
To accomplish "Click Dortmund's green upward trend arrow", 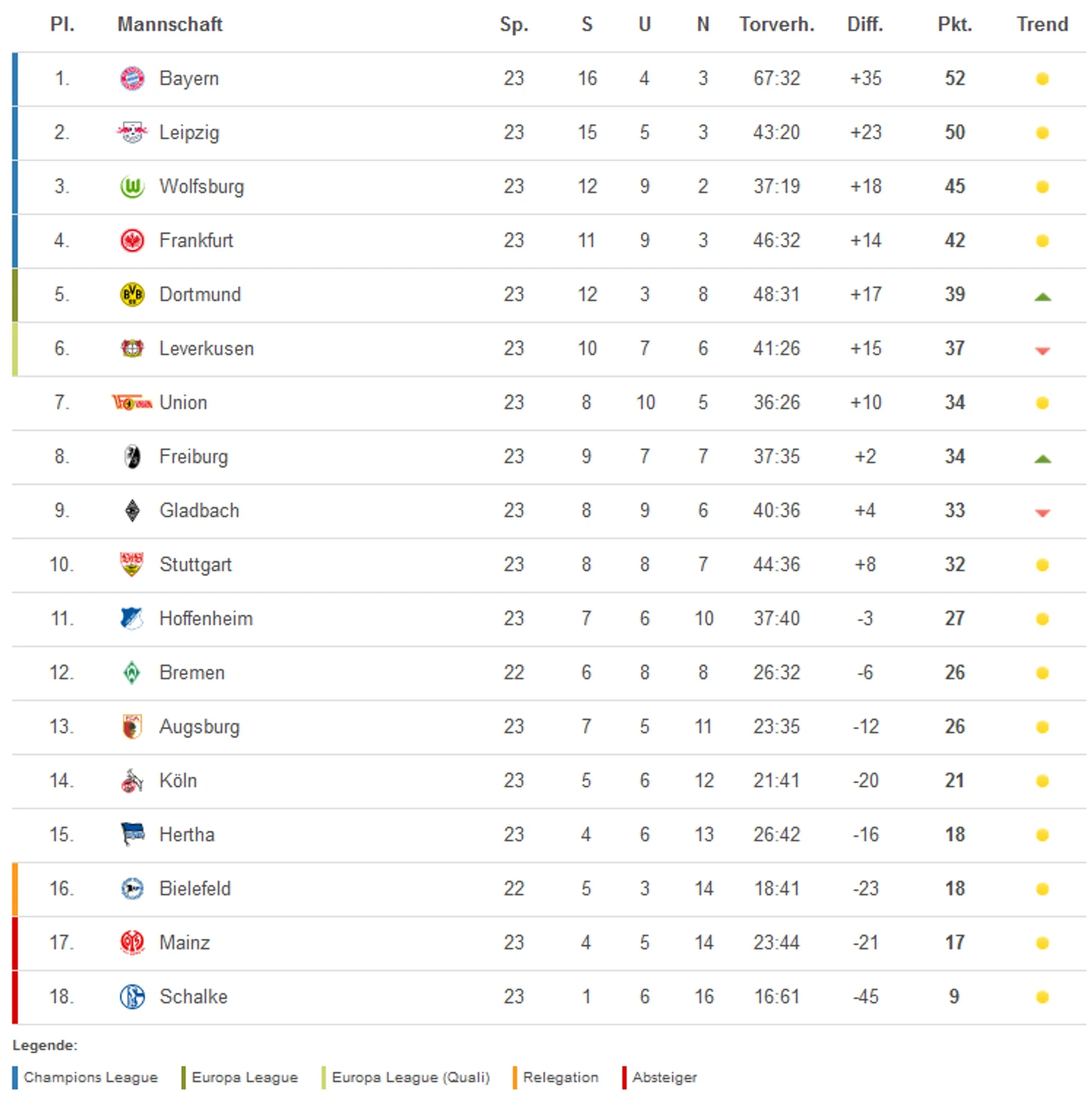I will (x=1043, y=297).
